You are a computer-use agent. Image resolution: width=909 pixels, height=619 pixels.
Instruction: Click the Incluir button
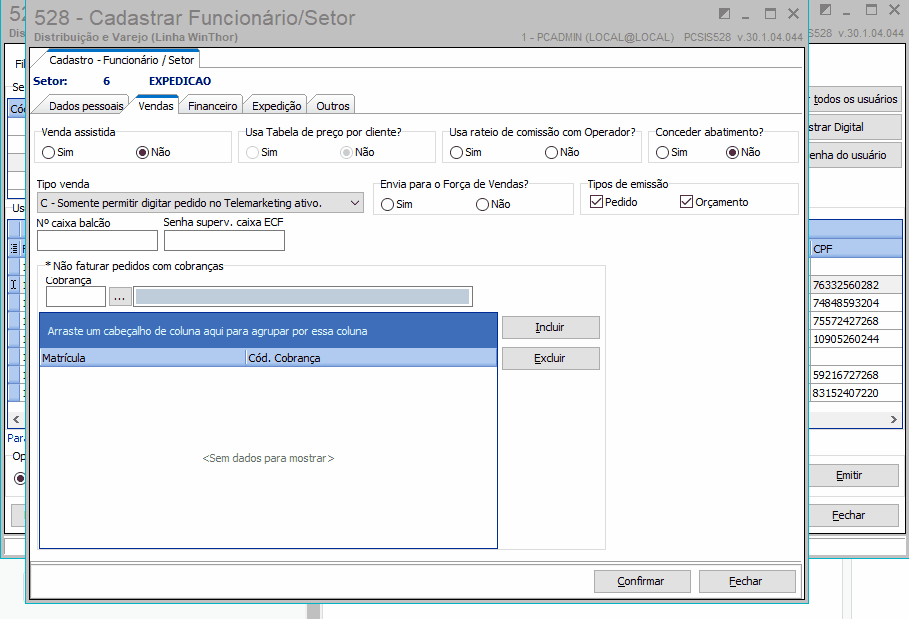tap(551, 327)
